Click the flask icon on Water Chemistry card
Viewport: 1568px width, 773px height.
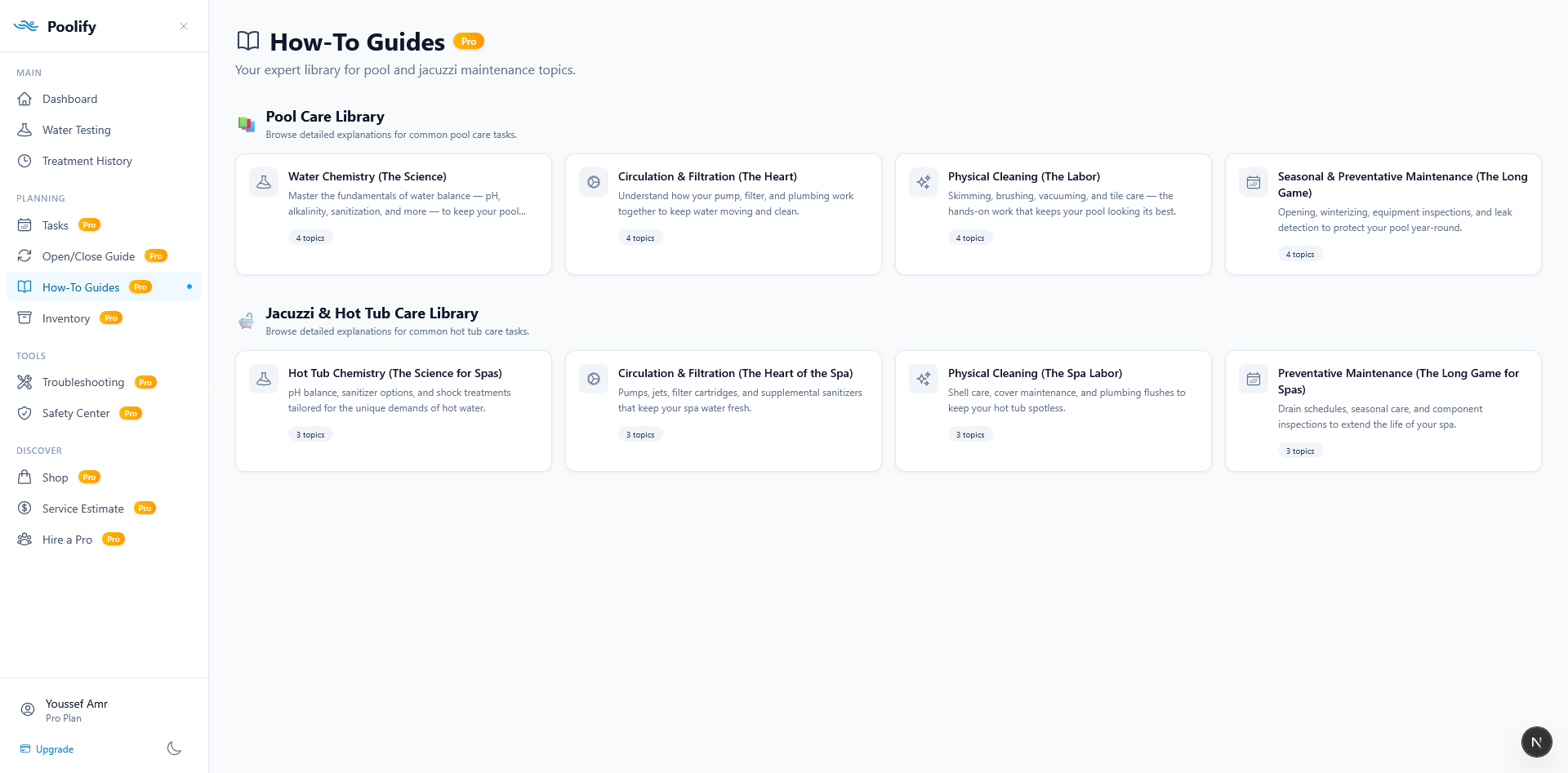point(264,182)
